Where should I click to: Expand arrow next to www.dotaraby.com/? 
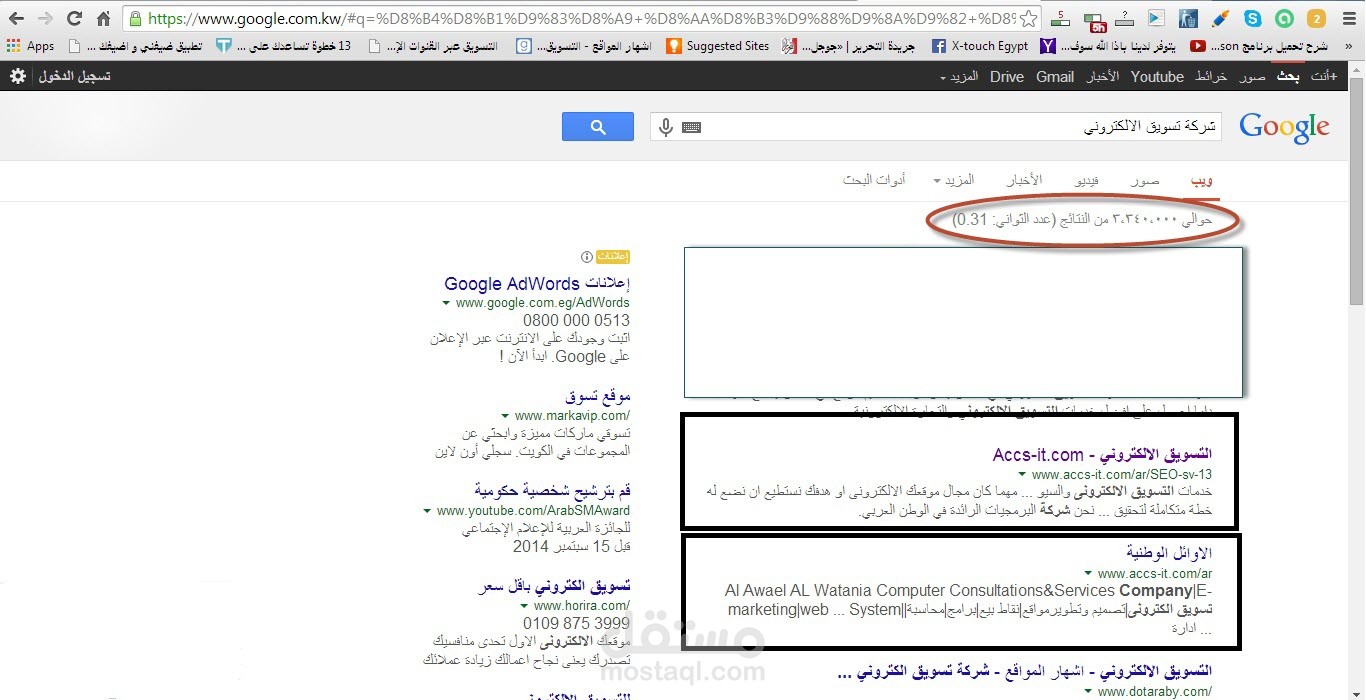coord(1088,692)
